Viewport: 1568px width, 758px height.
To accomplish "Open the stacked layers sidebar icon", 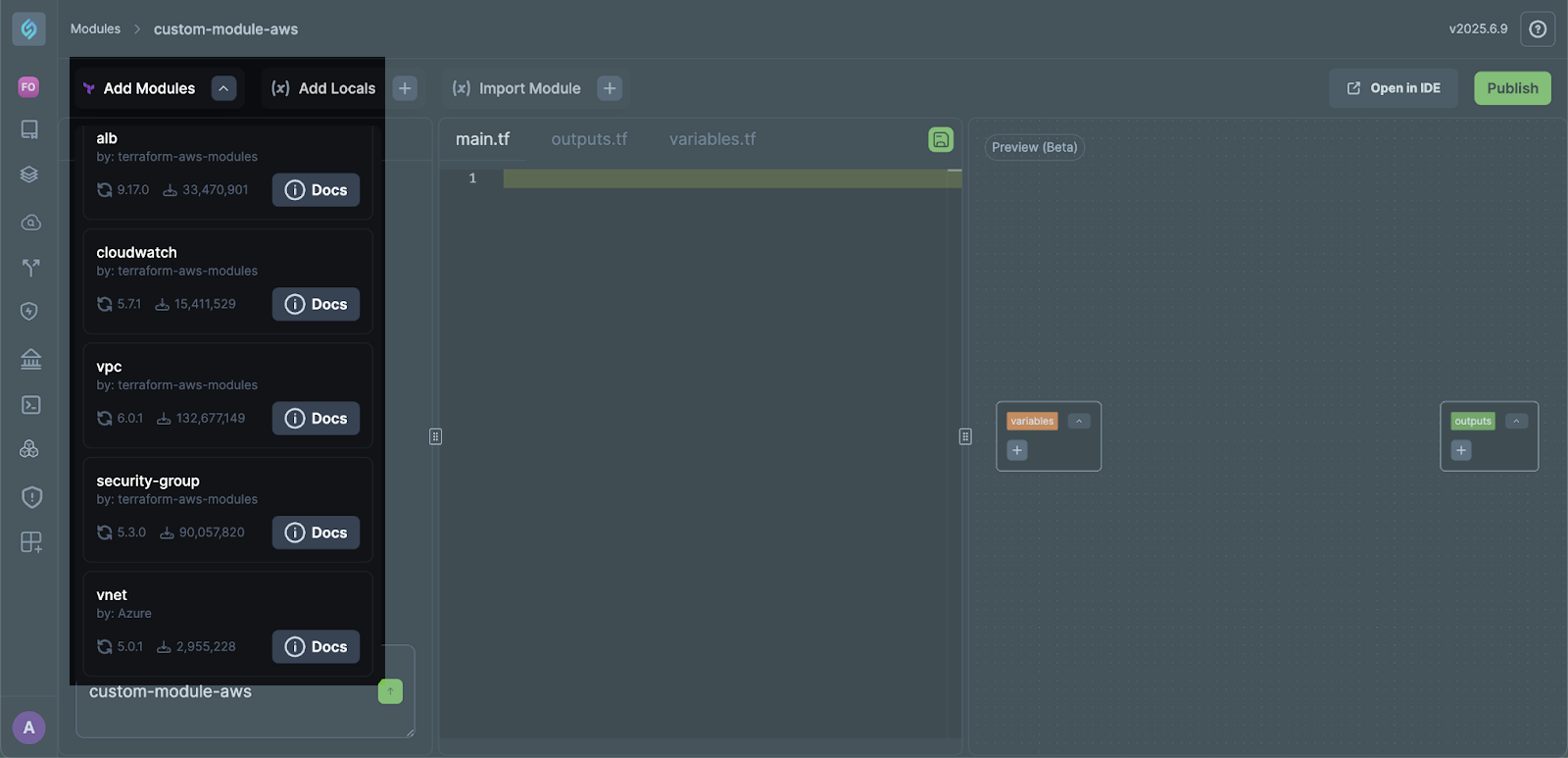I will coord(29,175).
